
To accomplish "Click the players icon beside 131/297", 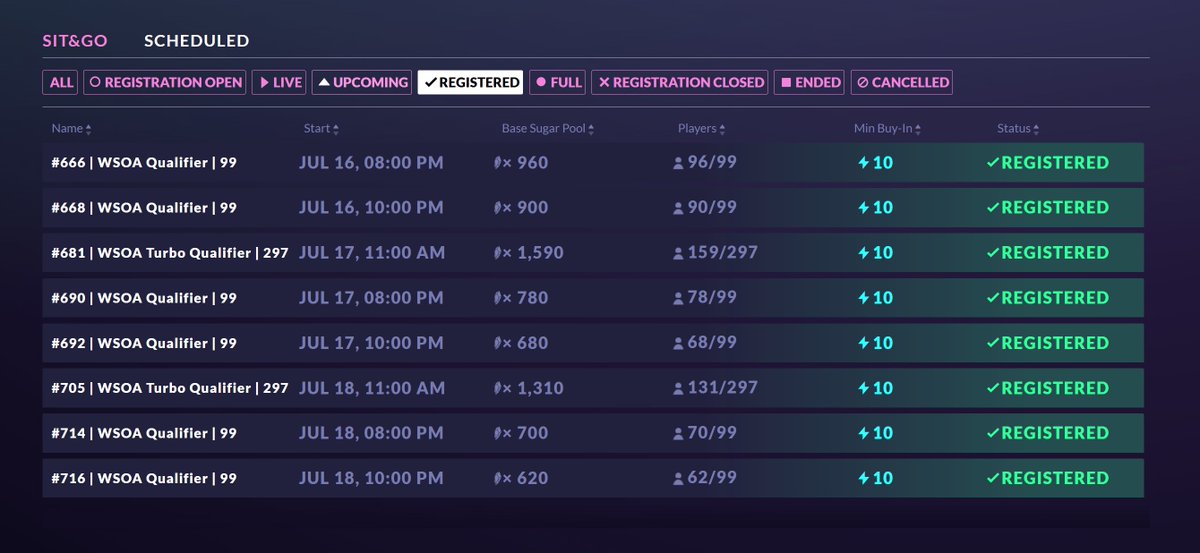I will click(679, 388).
